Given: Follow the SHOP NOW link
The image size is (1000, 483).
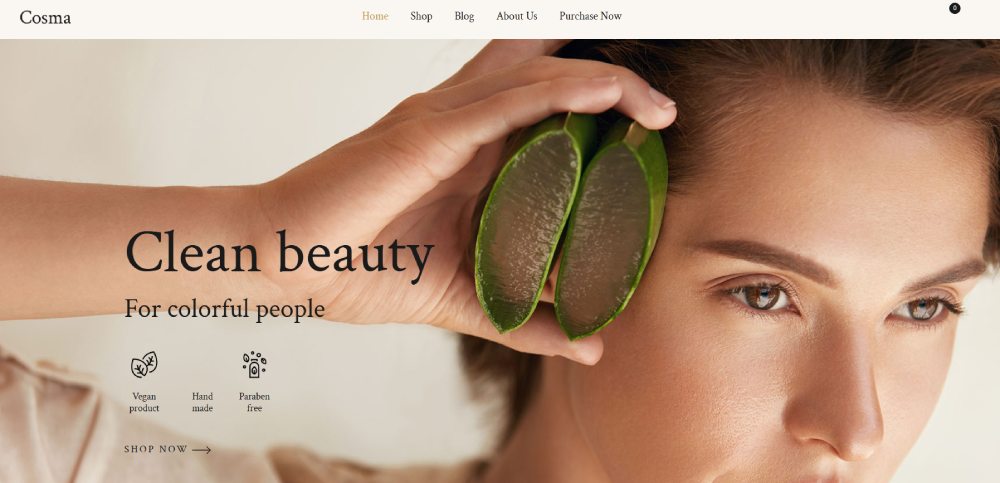Looking at the screenshot, I should 167,449.
